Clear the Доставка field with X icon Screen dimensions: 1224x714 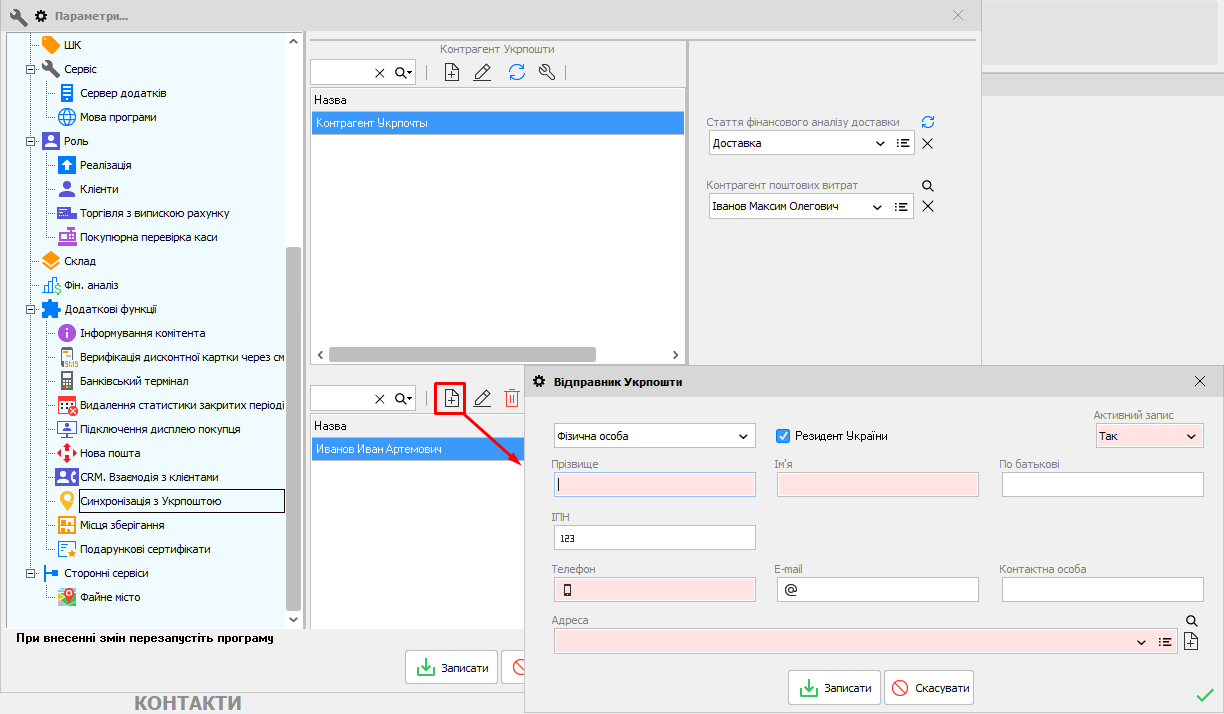pyautogui.click(x=927, y=143)
